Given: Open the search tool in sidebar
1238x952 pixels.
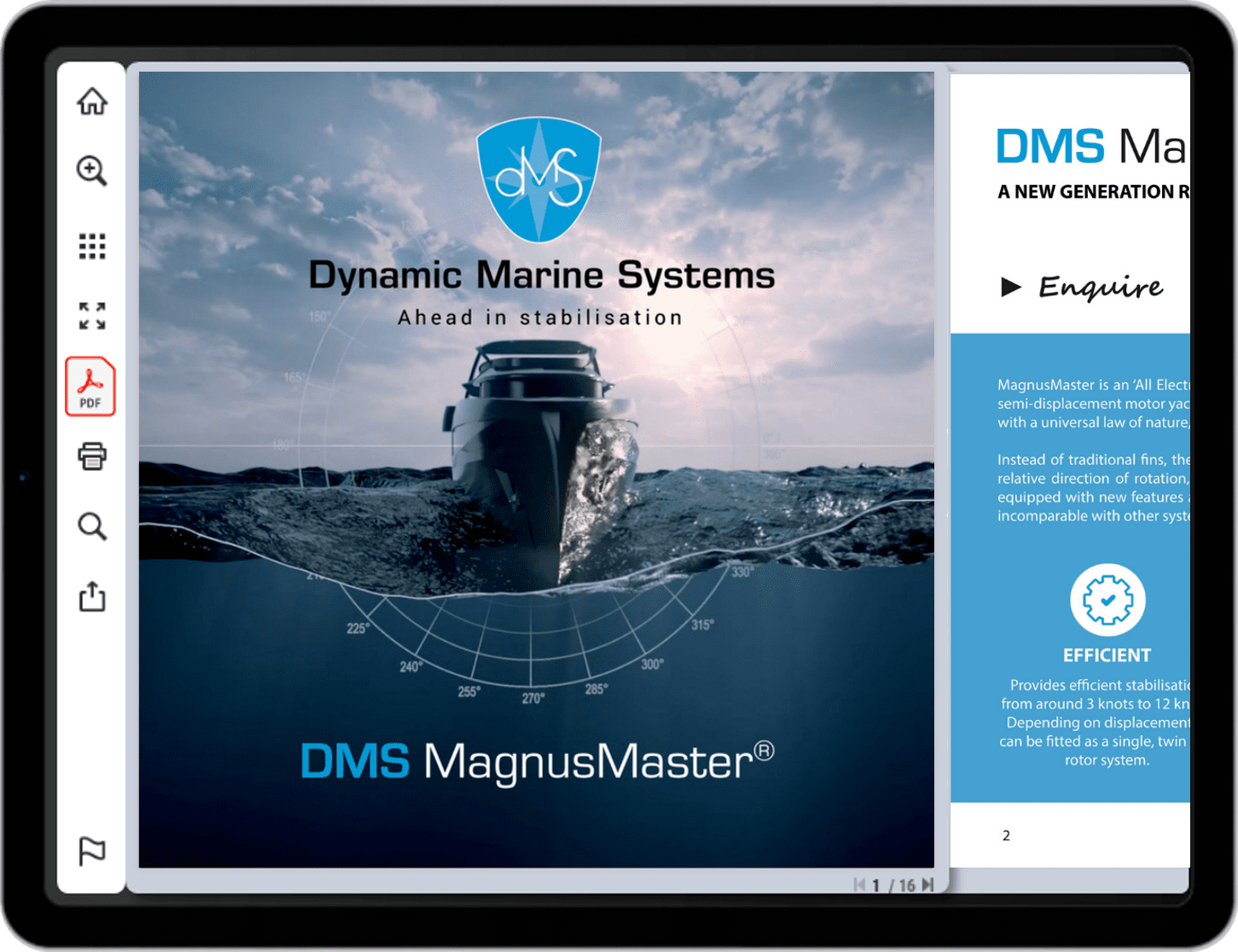Looking at the screenshot, I should pyautogui.click(x=92, y=526).
